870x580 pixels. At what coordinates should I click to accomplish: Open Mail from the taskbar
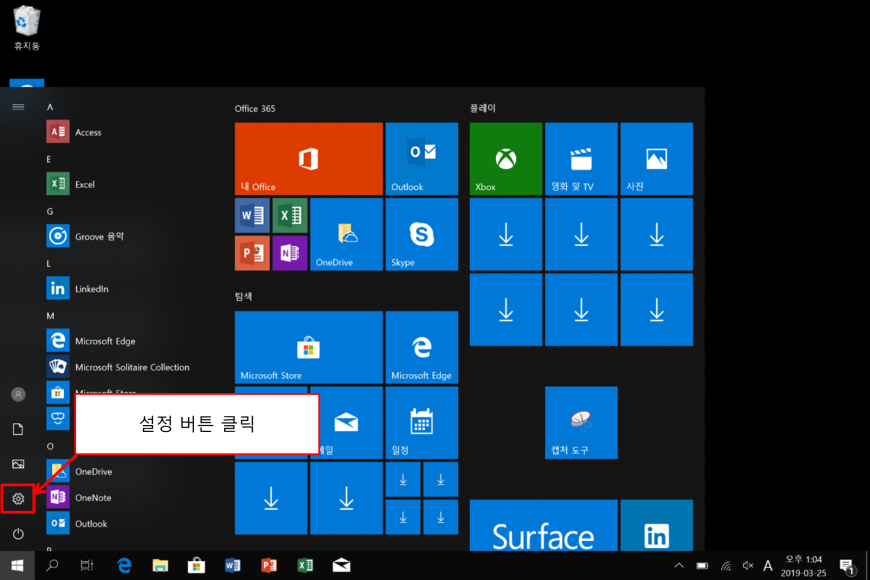[341, 566]
